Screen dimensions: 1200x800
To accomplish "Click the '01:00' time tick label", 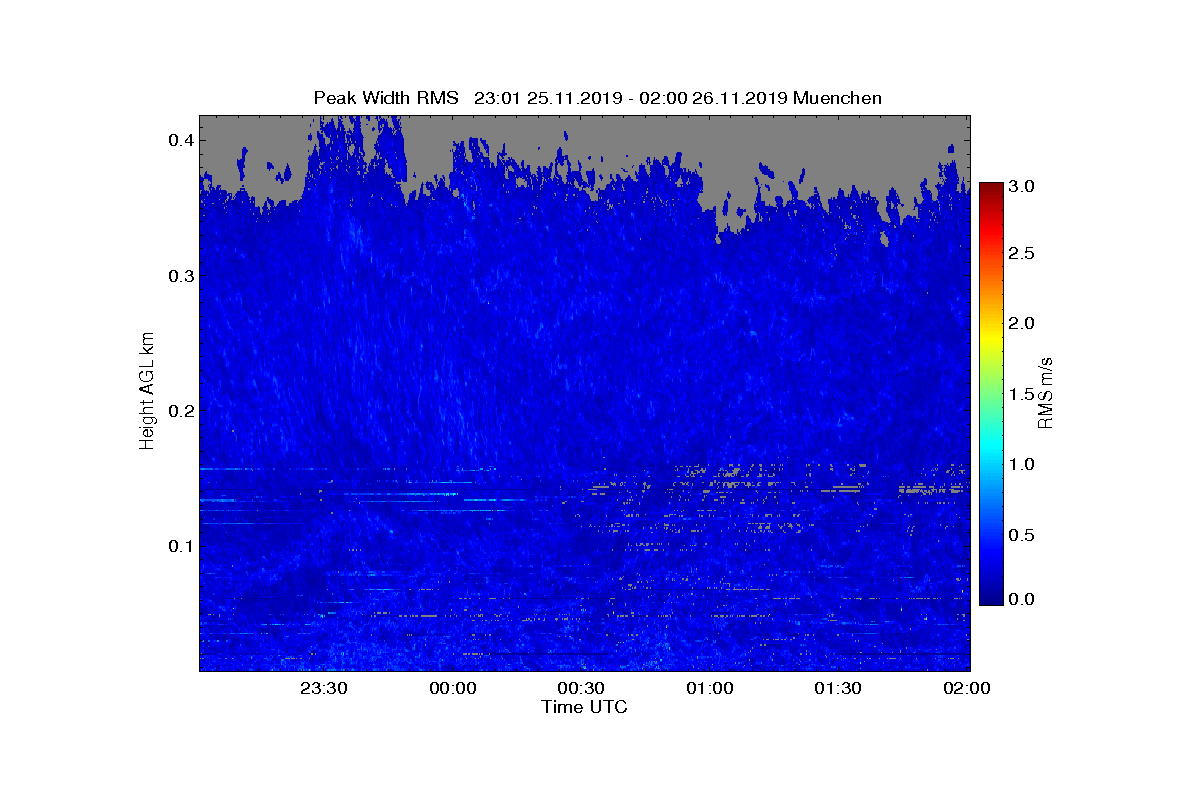I will pos(710,688).
